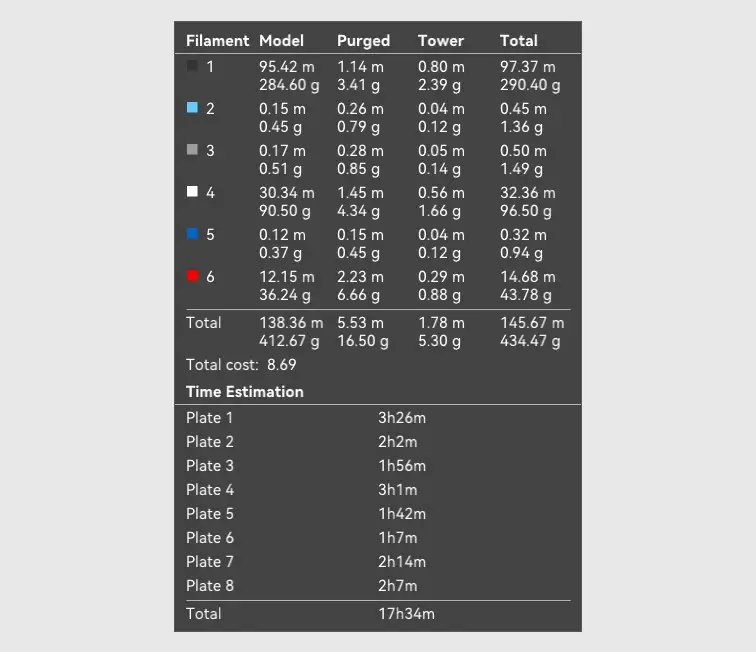
Task: Click the blue filament 5 color swatch
Action: (x=192, y=233)
